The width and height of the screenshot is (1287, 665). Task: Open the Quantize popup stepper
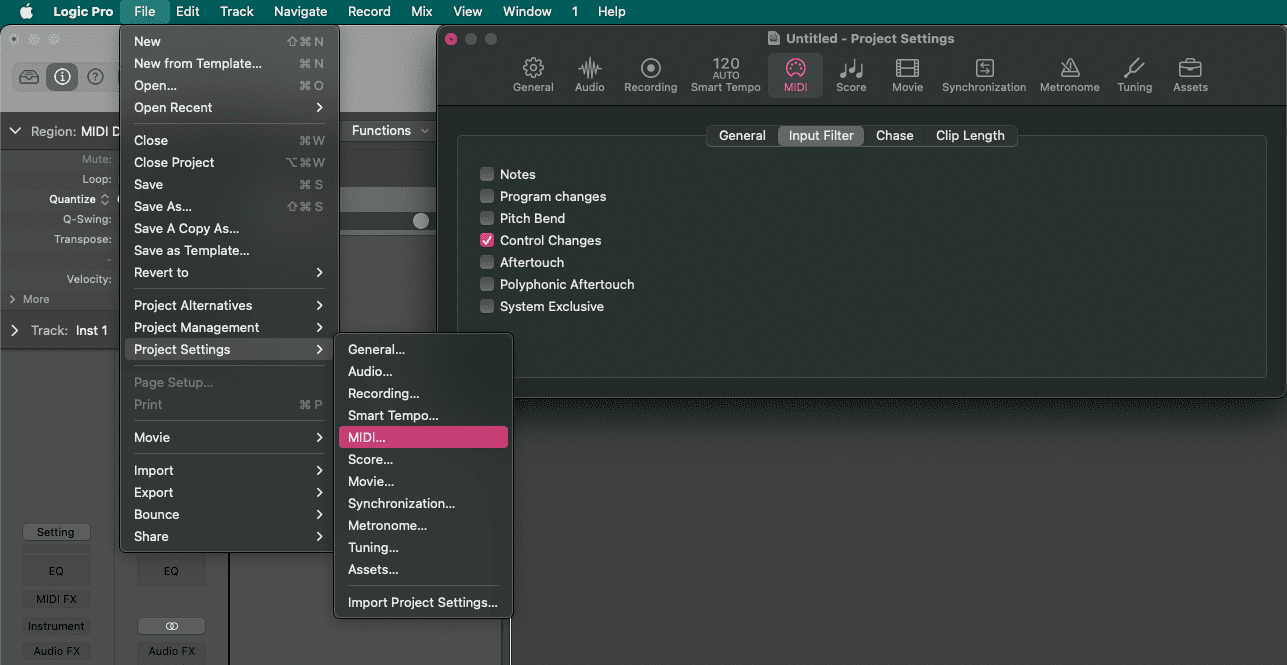[105, 199]
